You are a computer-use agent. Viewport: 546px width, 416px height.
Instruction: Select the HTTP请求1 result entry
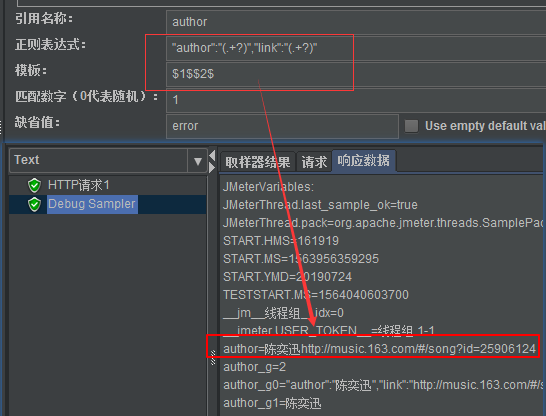(x=78, y=185)
